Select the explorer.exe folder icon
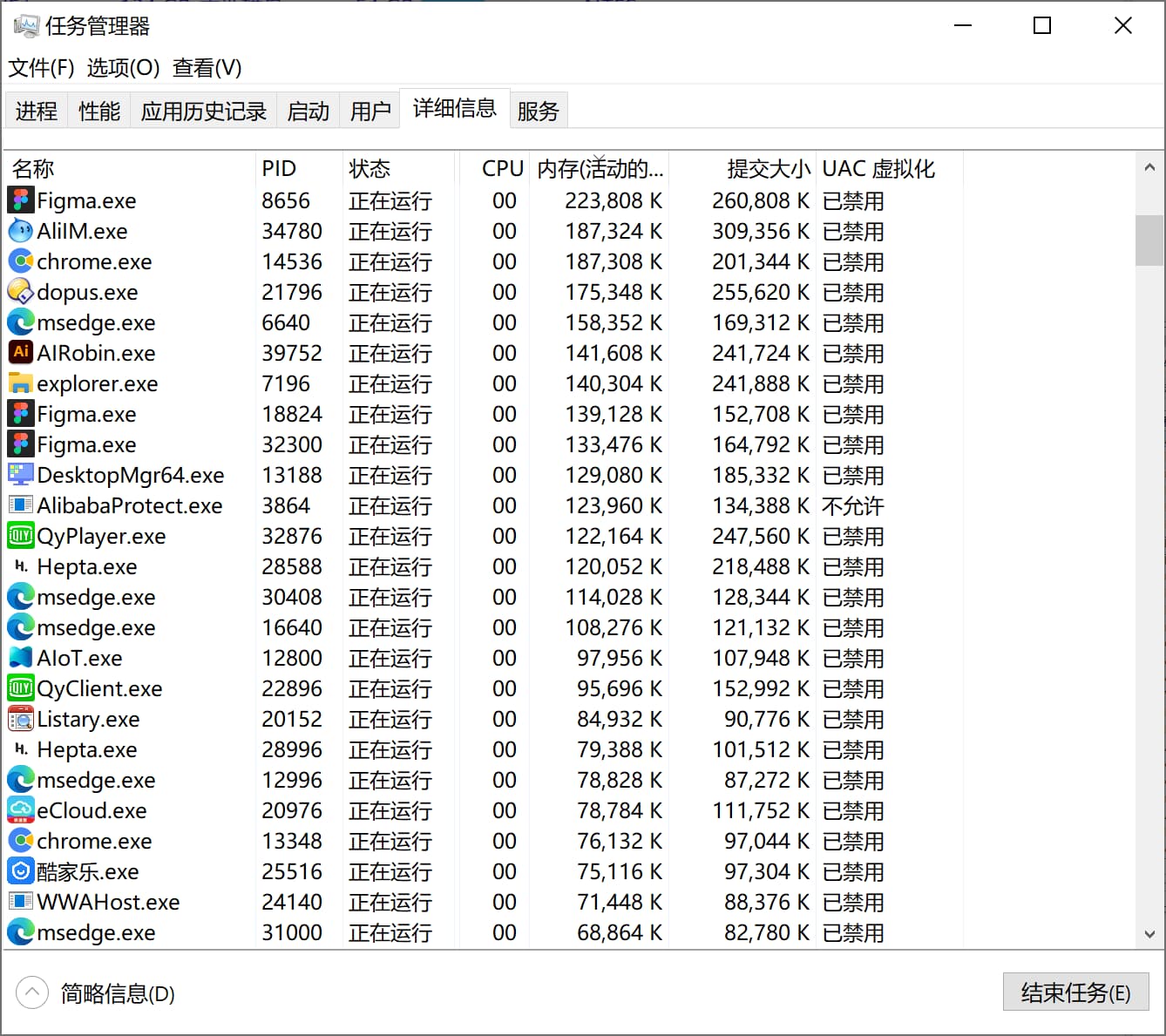Image resolution: width=1166 pixels, height=1036 pixels. click(20, 383)
